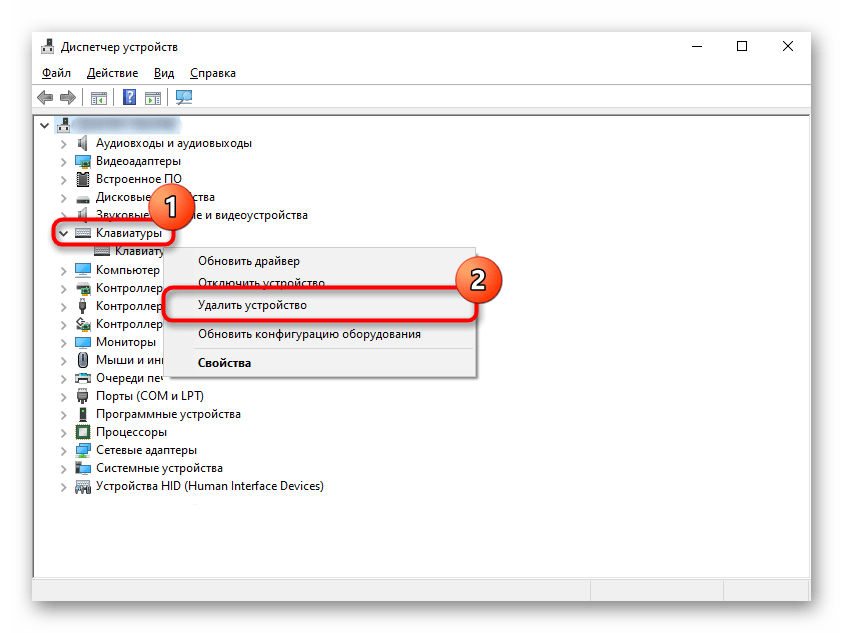Open the Файл menu
The width and height of the screenshot is (843, 633).
click(57, 73)
